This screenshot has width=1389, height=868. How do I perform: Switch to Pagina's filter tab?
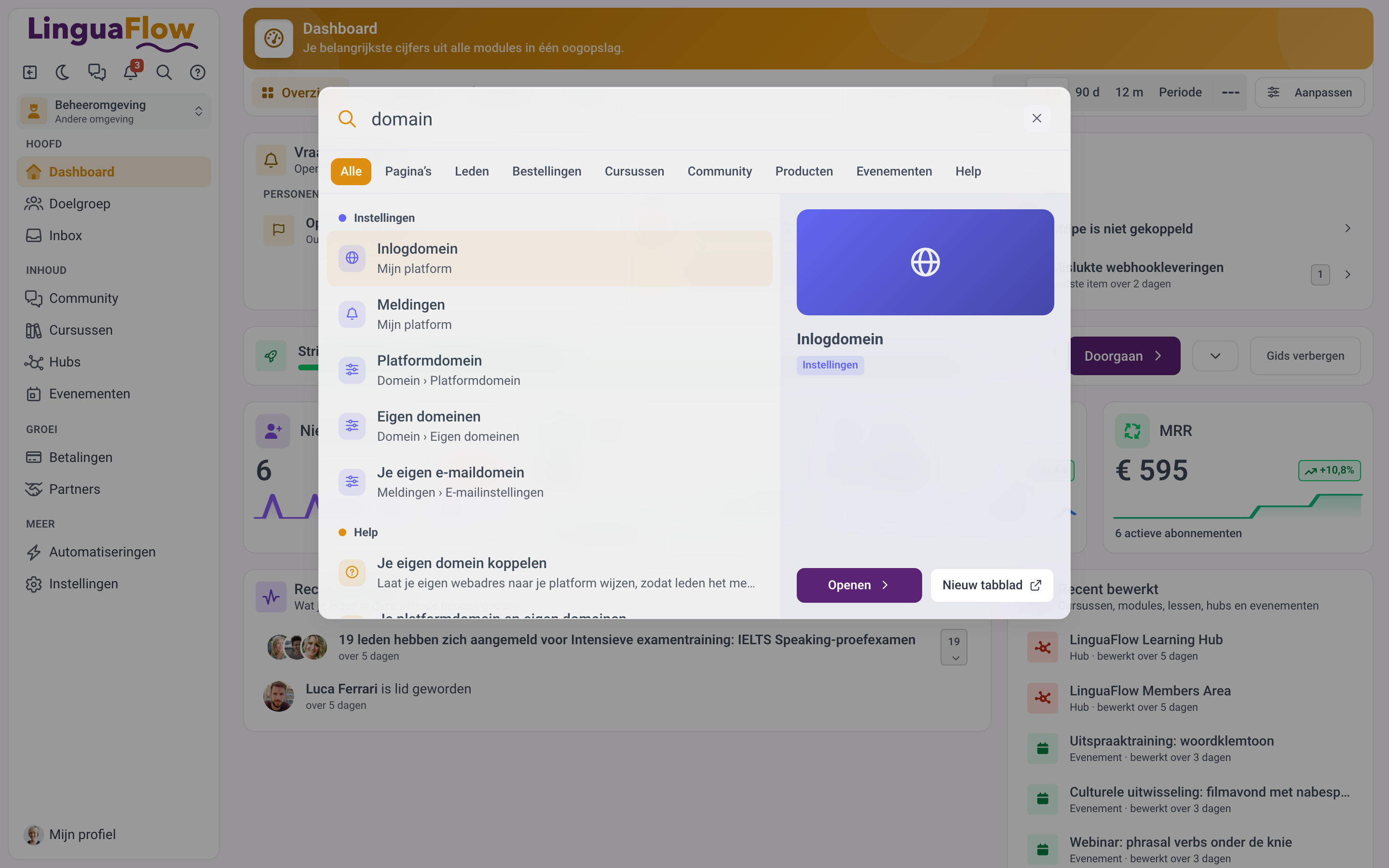coord(408,171)
